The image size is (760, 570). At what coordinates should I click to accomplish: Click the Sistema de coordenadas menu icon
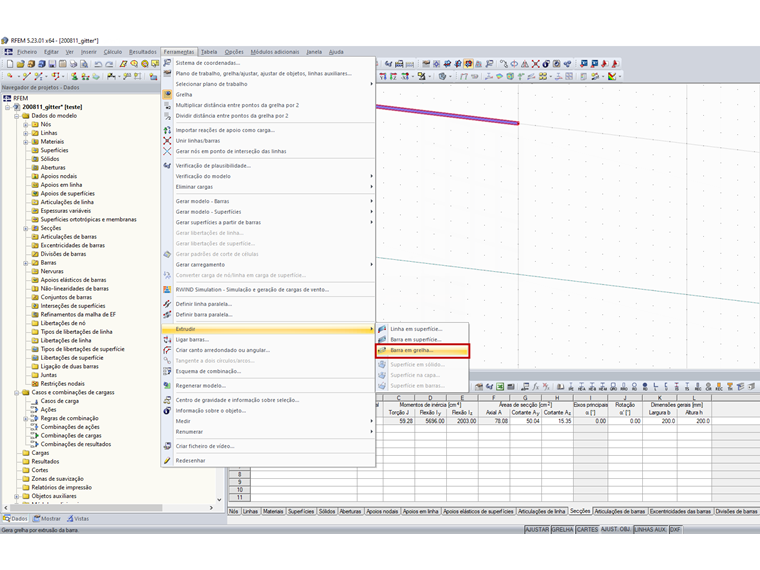[x=167, y=63]
